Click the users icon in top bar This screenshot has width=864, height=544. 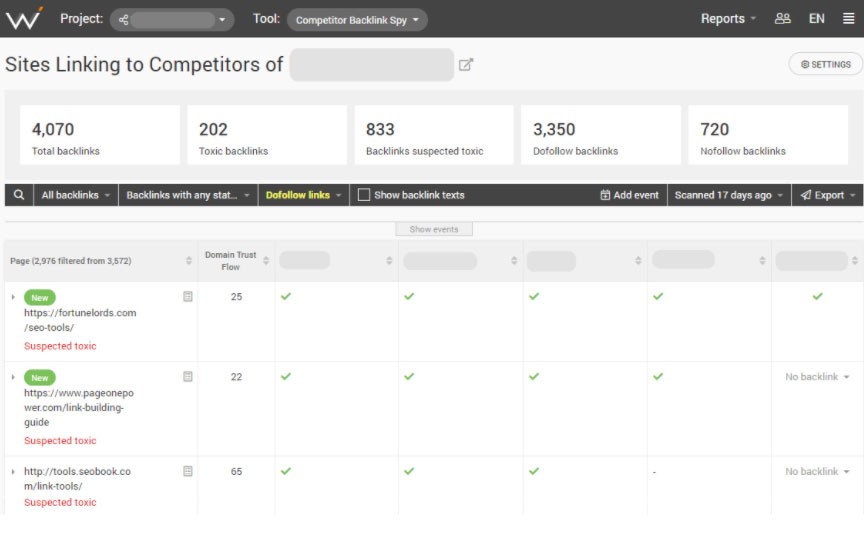tap(783, 19)
